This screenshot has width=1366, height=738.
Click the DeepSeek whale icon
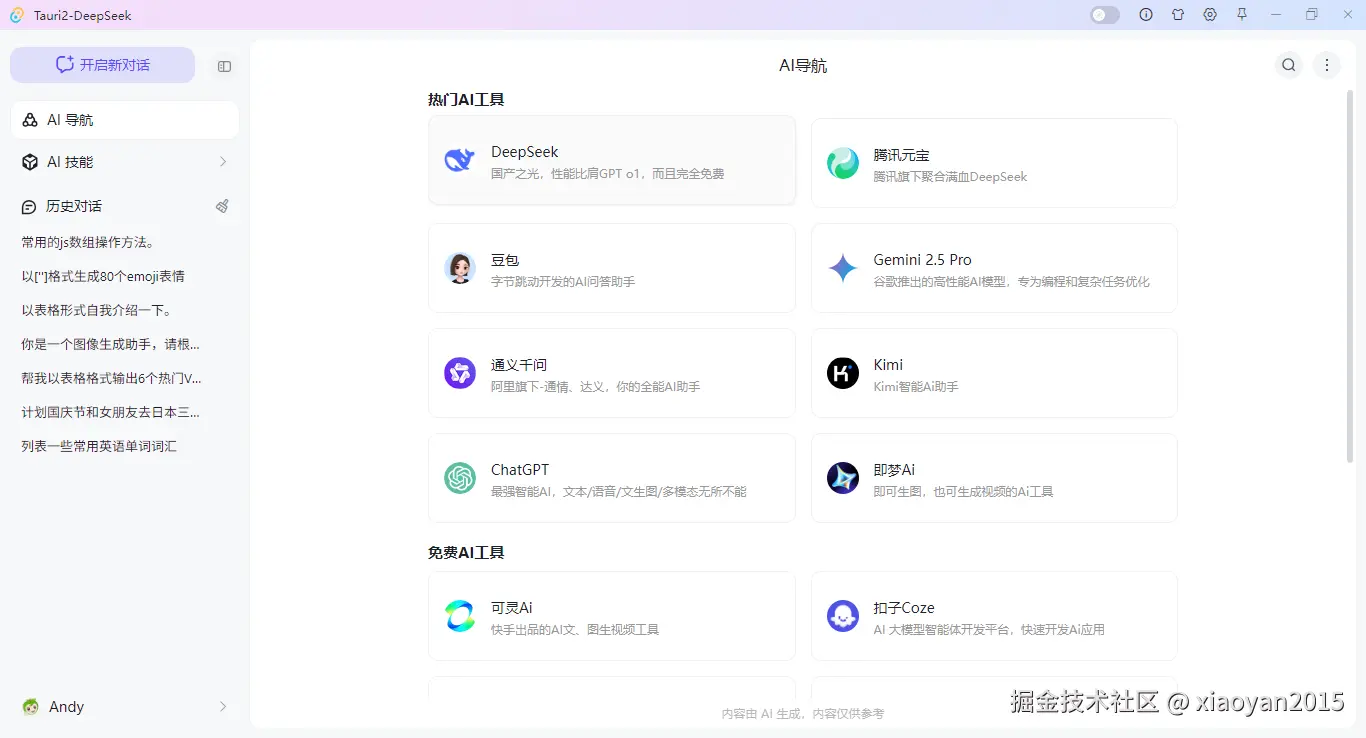[460, 160]
